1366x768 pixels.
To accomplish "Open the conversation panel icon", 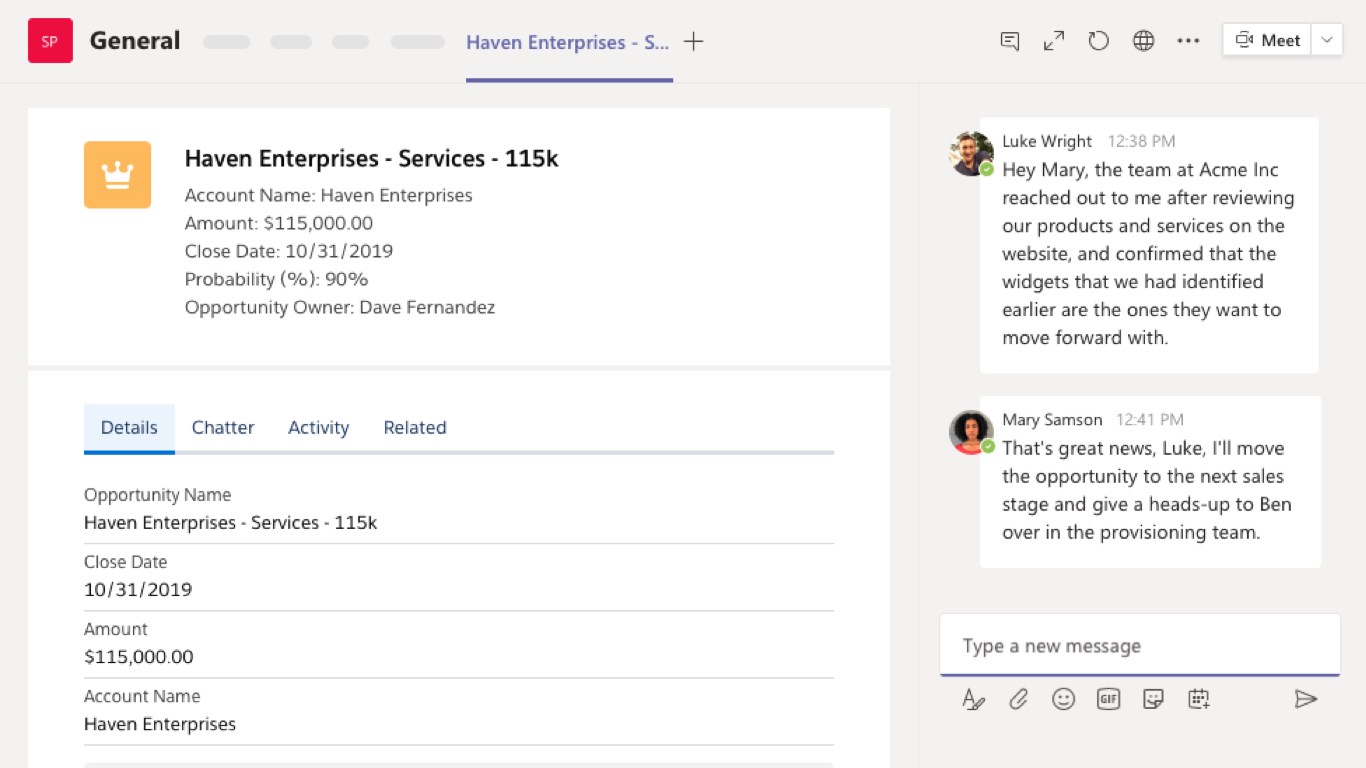I will coord(1009,40).
